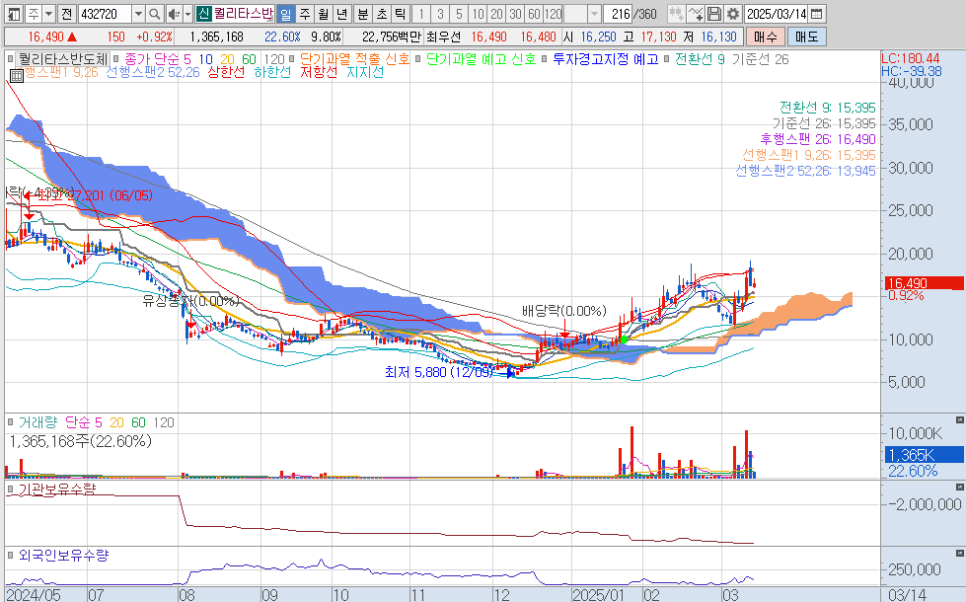Image resolution: width=966 pixels, height=602 pixels.
Task: Click the blue volume tag 1,365K
Action: click(x=924, y=455)
